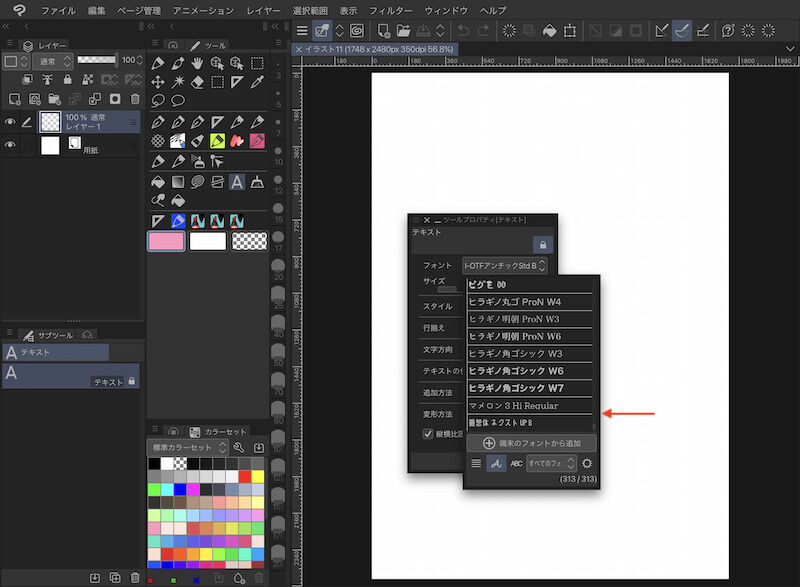Open the Layer panel hamburger menu
Viewport: 800px width, 587px height.
pyautogui.click(x=10, y=43)
